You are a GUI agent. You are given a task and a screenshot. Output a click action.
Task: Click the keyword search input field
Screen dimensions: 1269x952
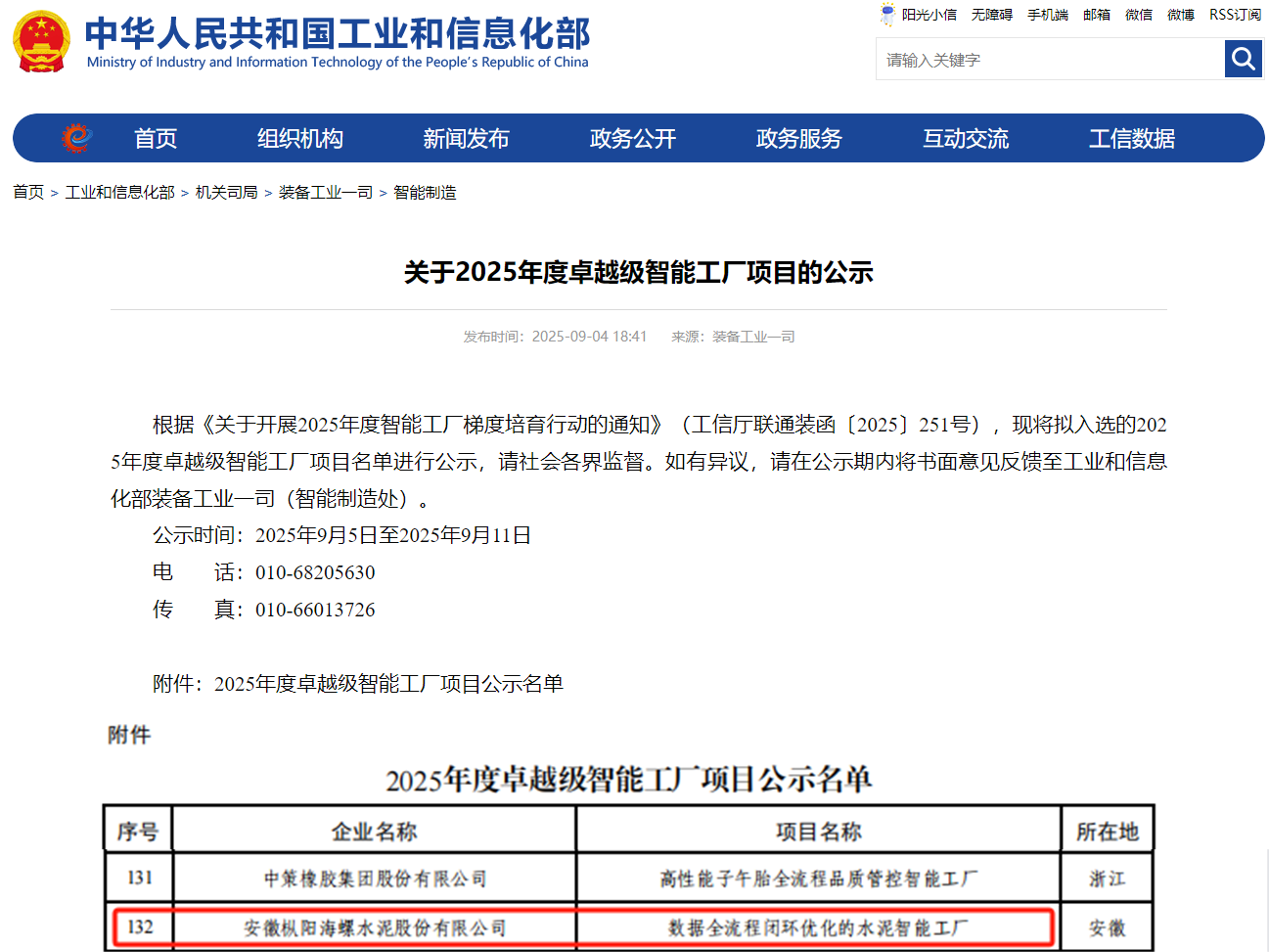click(1049, 60)
